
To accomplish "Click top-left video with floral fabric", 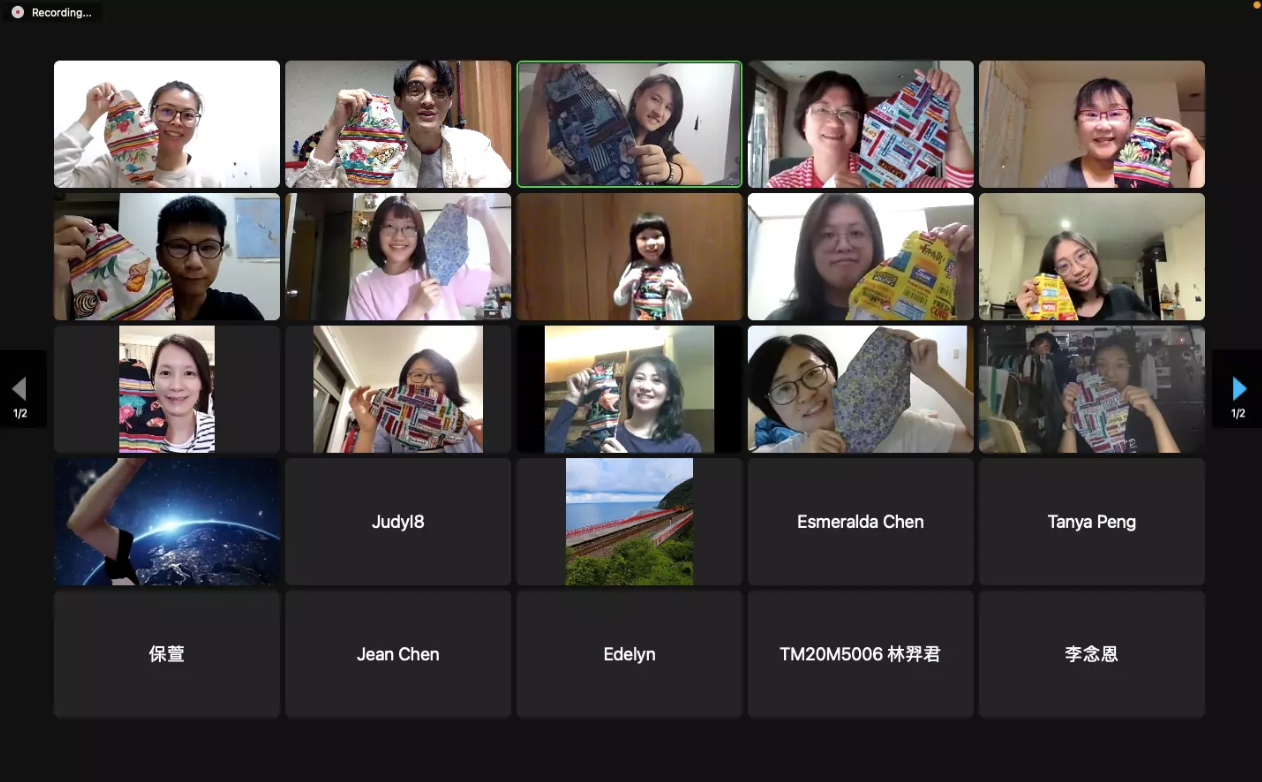I will [167, 124].
